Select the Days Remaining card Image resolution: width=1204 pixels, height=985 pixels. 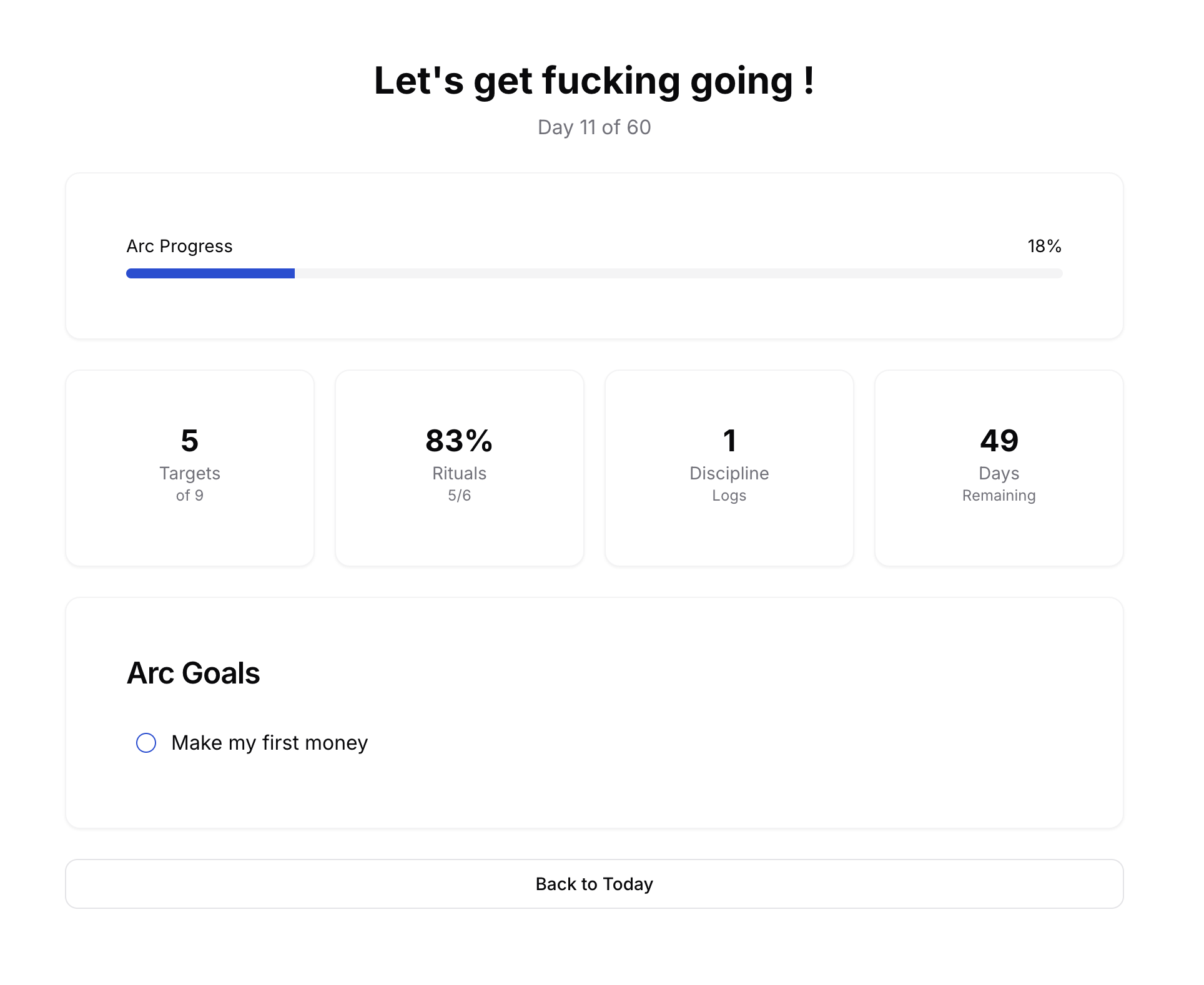point(999,468)
